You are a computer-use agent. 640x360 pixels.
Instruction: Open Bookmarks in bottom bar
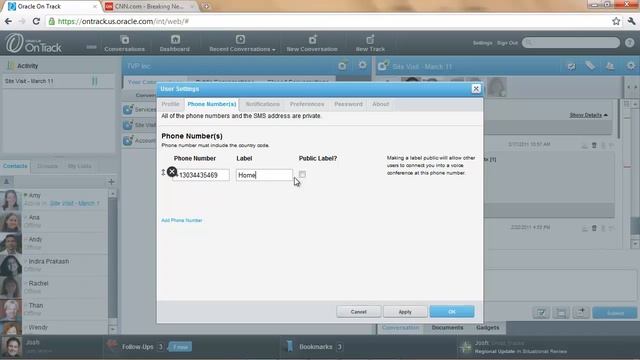click(x=316, y=347)
